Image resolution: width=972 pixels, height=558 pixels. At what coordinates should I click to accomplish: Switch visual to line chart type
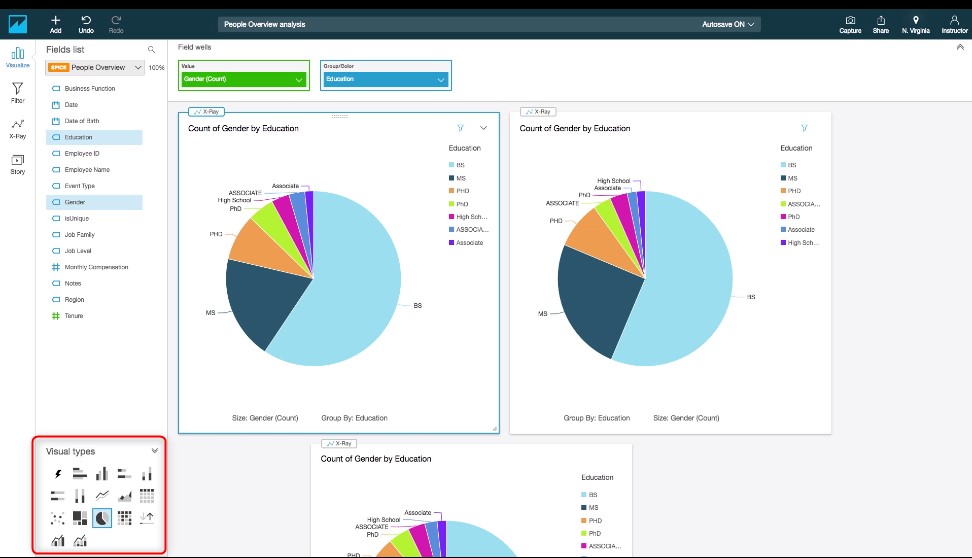tap(102, 495)
